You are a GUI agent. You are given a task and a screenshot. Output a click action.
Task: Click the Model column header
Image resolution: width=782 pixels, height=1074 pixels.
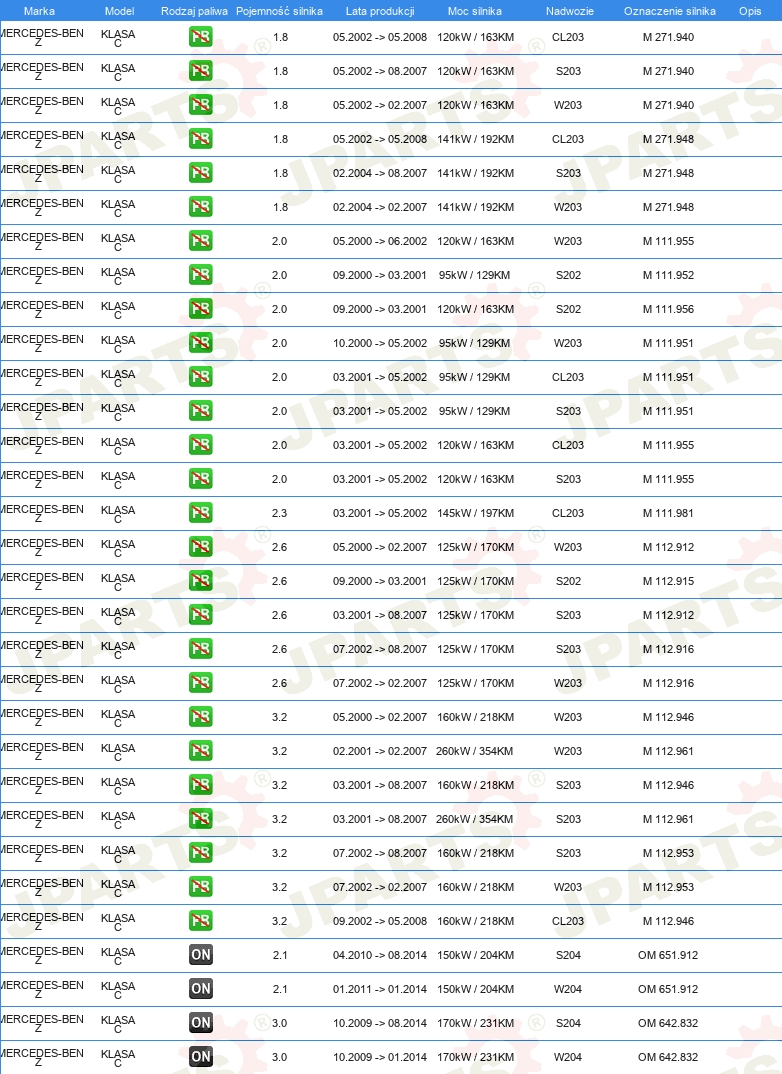(119, 11)
